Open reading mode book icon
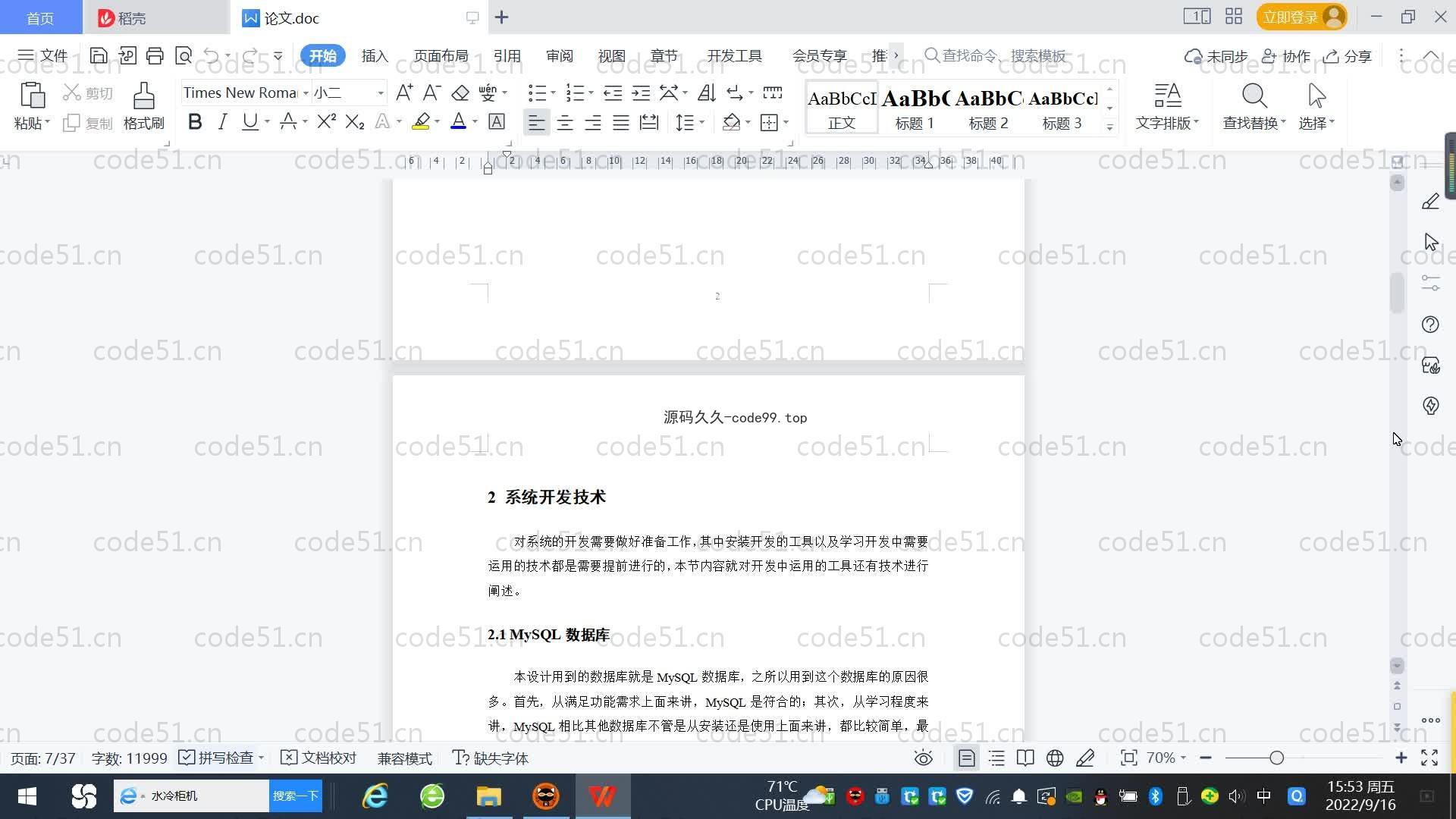Screen dimensions: 1456x819 pyautogui.click(x=1025, y=758)
